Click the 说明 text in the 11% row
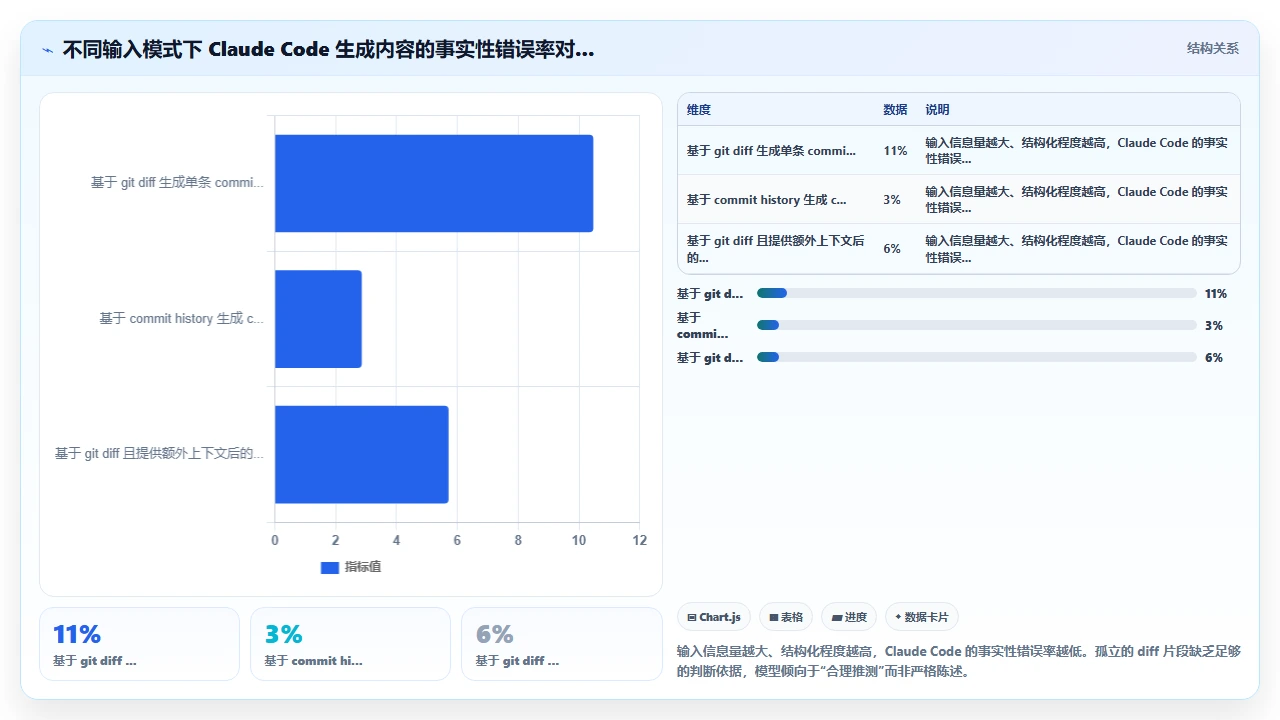 pos(1076,150)
